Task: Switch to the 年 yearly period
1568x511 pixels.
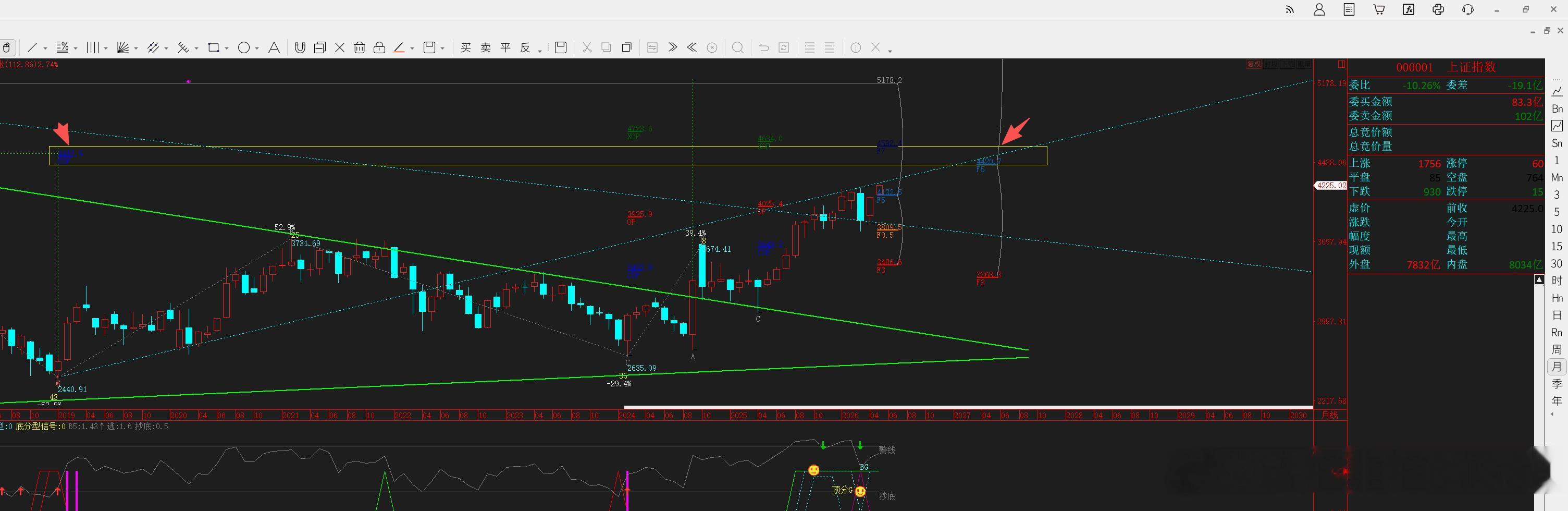Action: point(1557,401)
